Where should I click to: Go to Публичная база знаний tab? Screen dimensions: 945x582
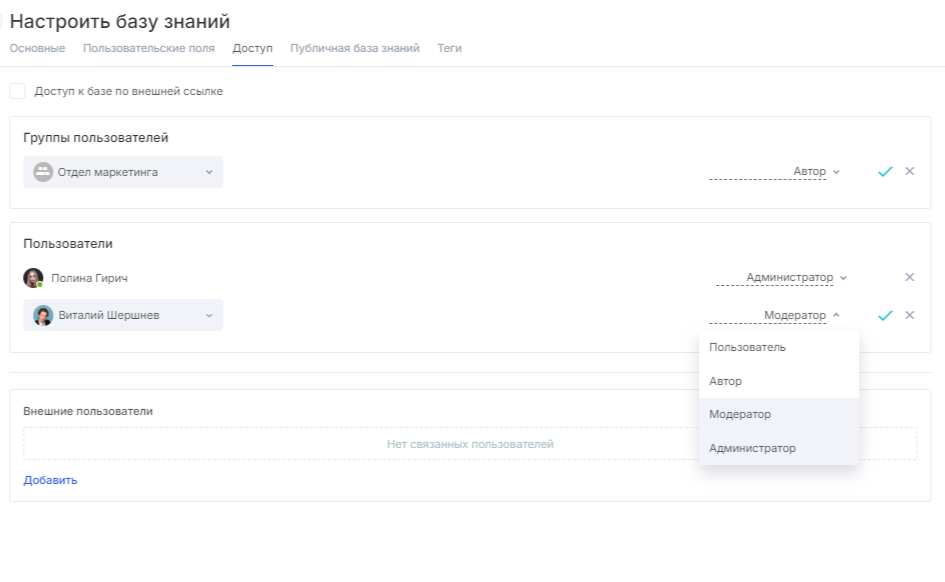pos(354,48)
